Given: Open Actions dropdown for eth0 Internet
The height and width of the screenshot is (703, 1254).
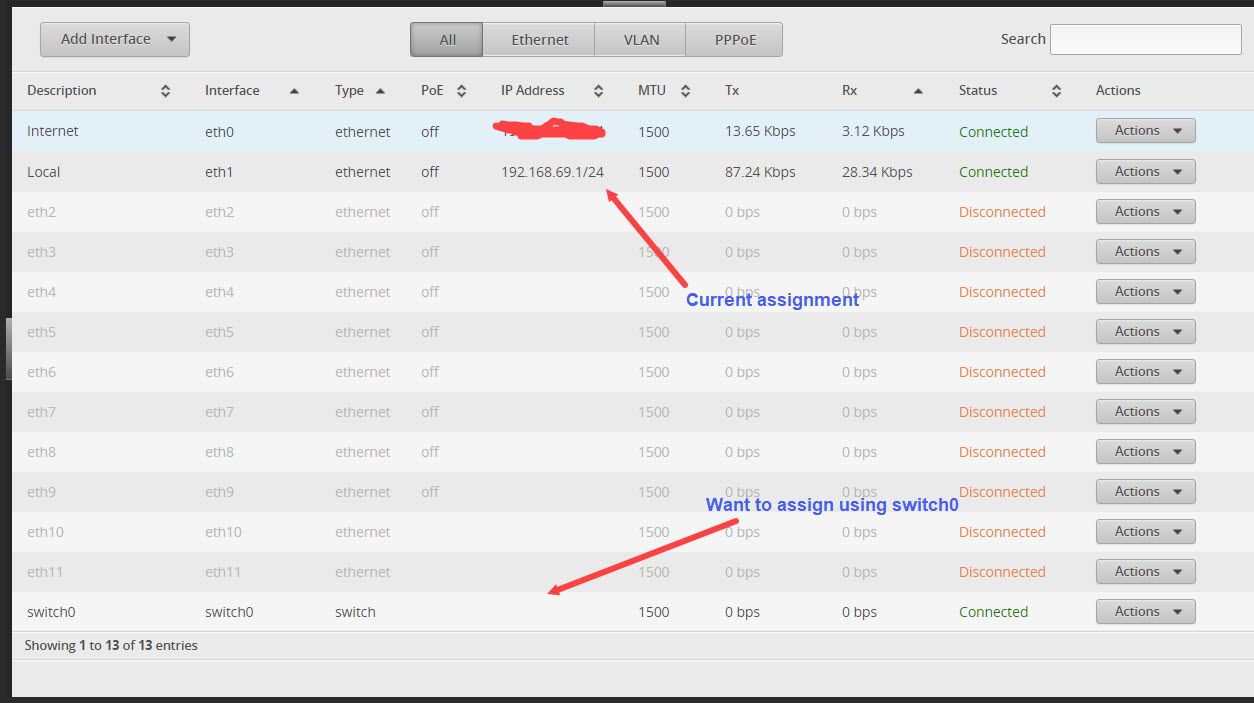Looking at the screenshot, I should click(x=1145, y=131).
